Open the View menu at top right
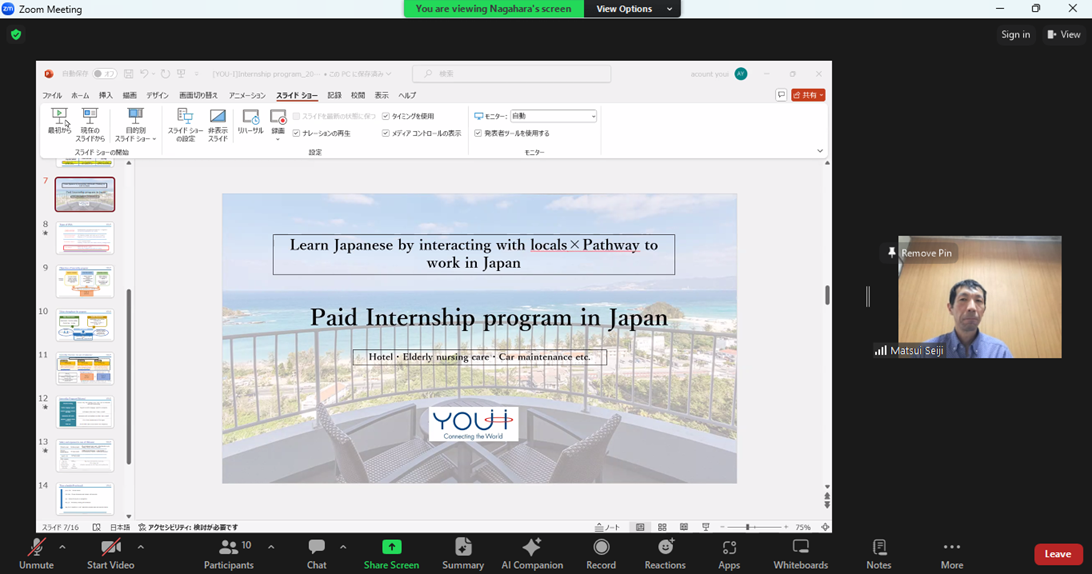This screenshot has width=1092, height=574. pyautogui.click(x=1063, y=34)
